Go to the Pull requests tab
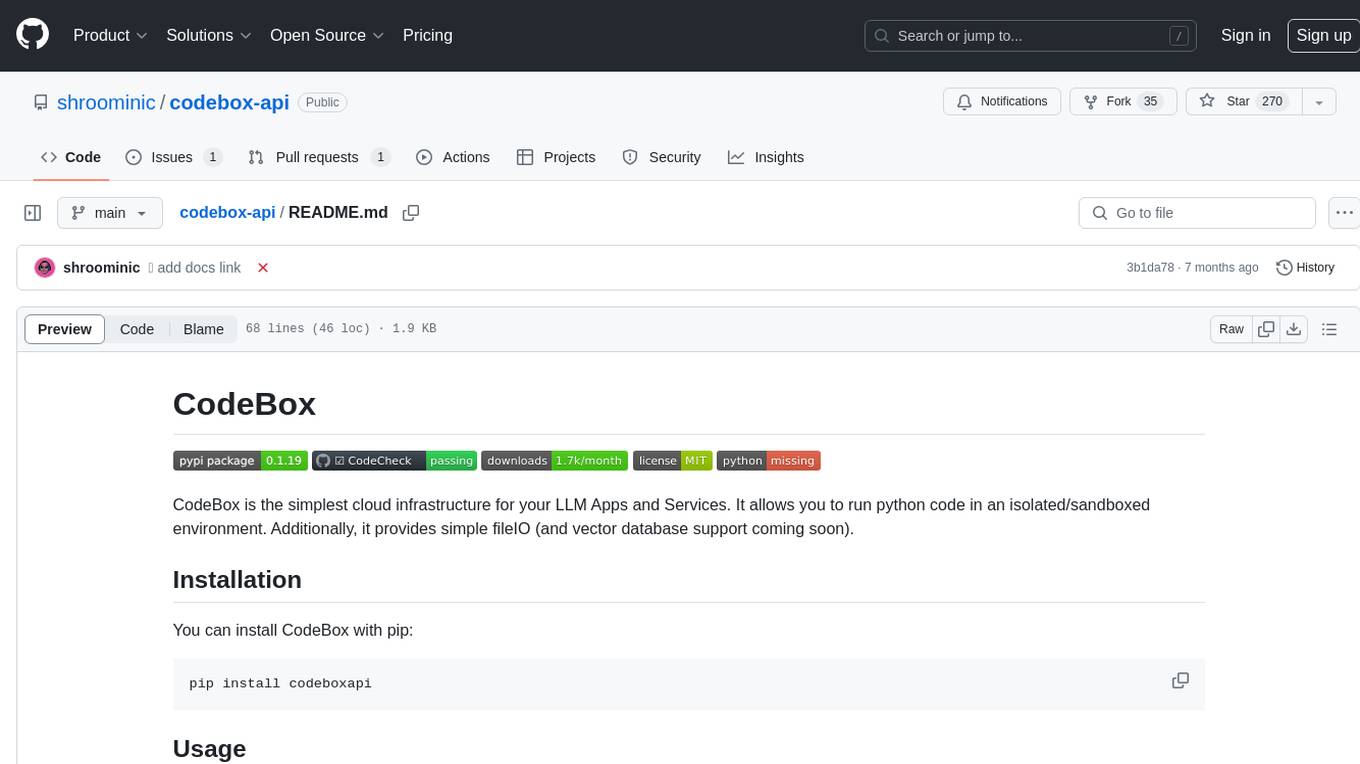Screen dimensions: 1360x764 click(318, 157)
